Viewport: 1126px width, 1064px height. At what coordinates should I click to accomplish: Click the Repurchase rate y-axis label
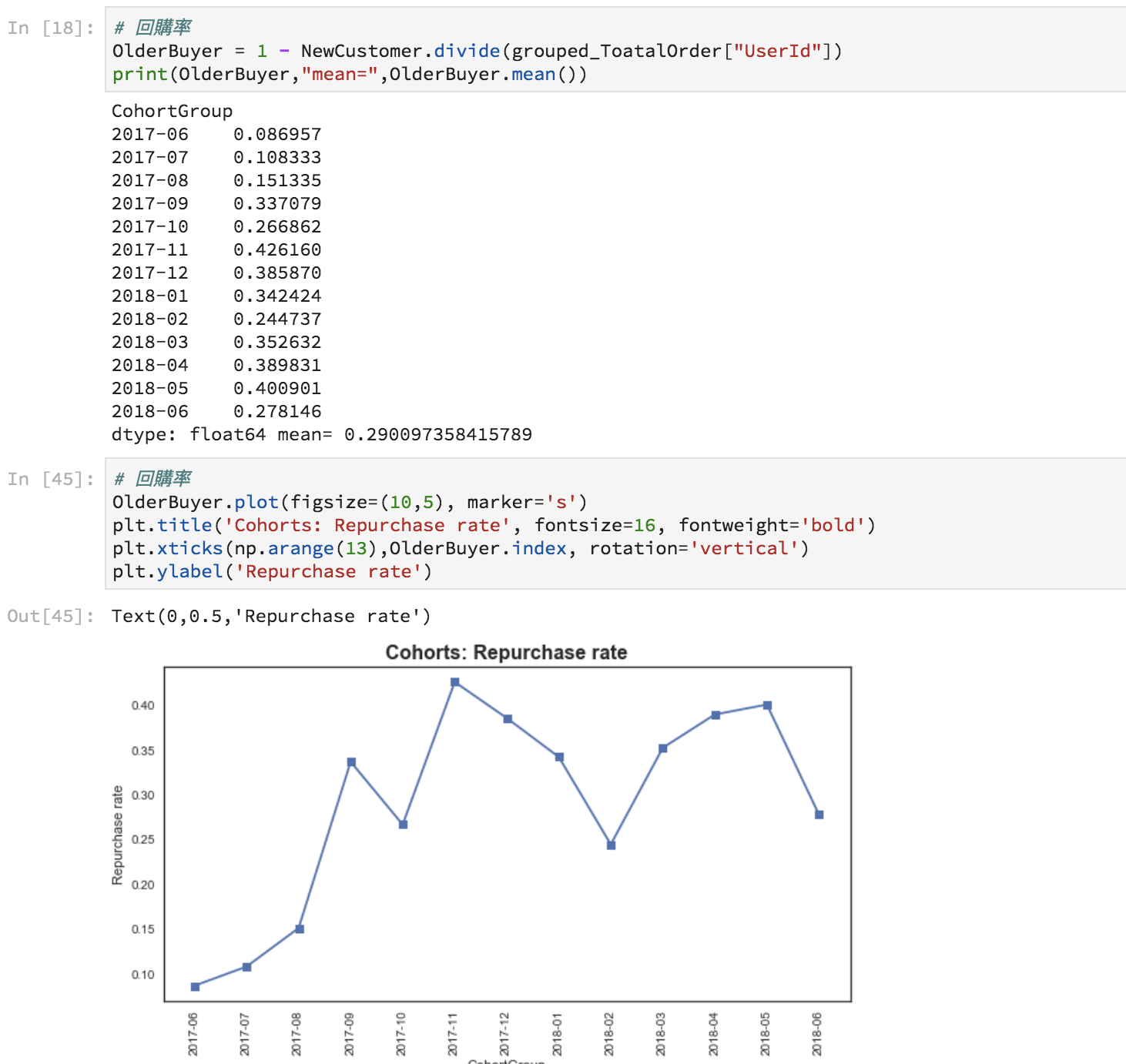click(x=117, y=835)
